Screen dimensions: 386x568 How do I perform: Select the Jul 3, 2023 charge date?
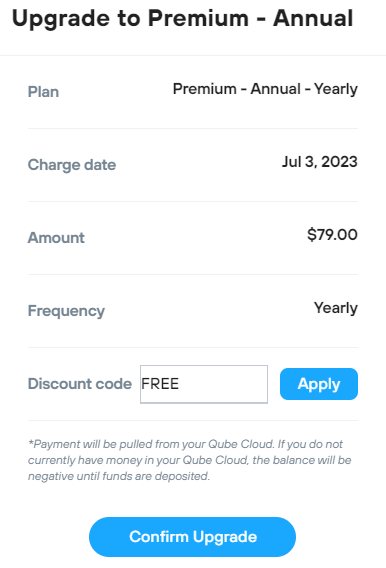coord(320,162)
